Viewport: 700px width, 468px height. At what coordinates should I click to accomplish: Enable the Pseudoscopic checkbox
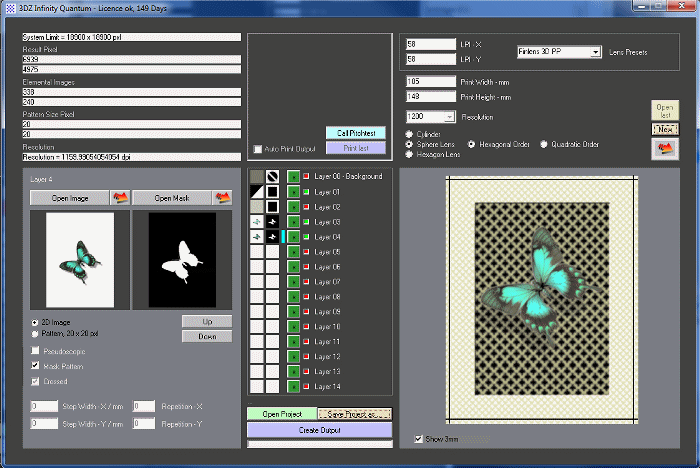point(36,351)
